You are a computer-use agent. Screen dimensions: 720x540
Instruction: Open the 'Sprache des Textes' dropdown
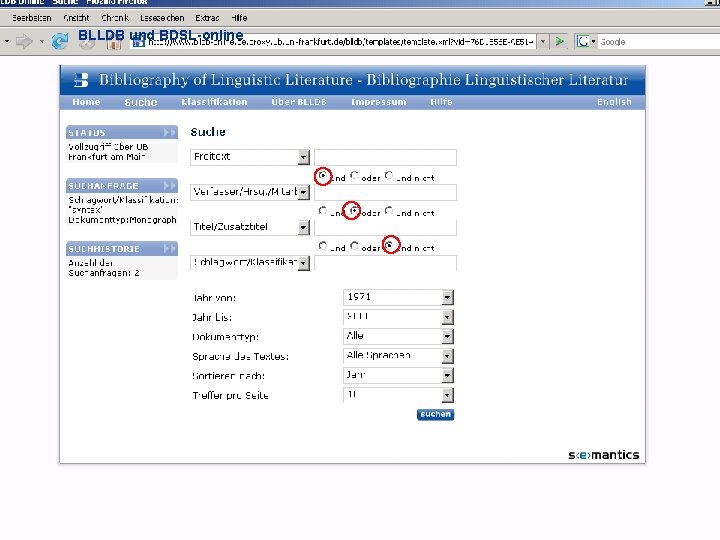(x=448, y=356)
